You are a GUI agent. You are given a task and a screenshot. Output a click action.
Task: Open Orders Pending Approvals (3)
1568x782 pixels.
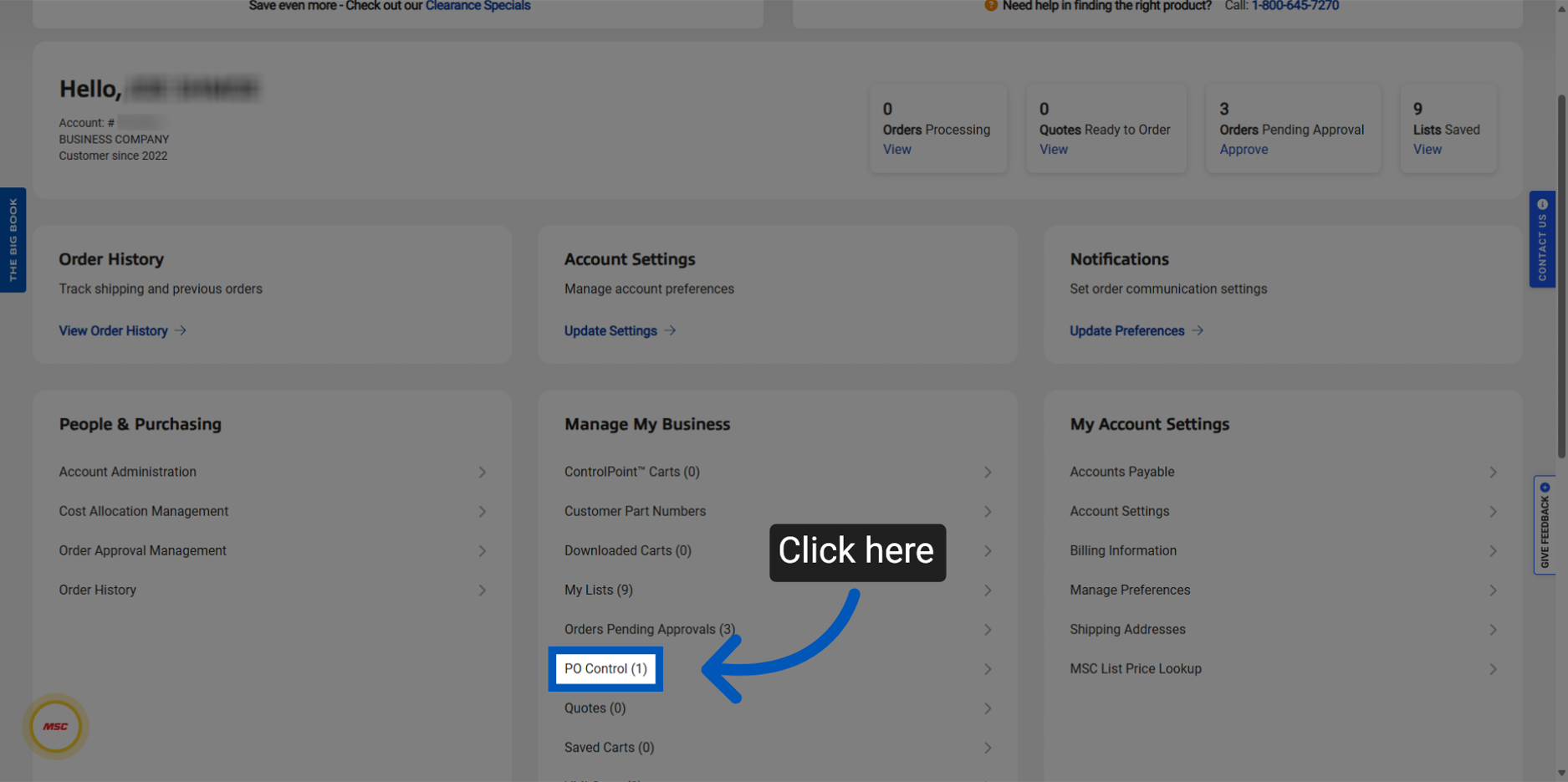click(649, 629)
